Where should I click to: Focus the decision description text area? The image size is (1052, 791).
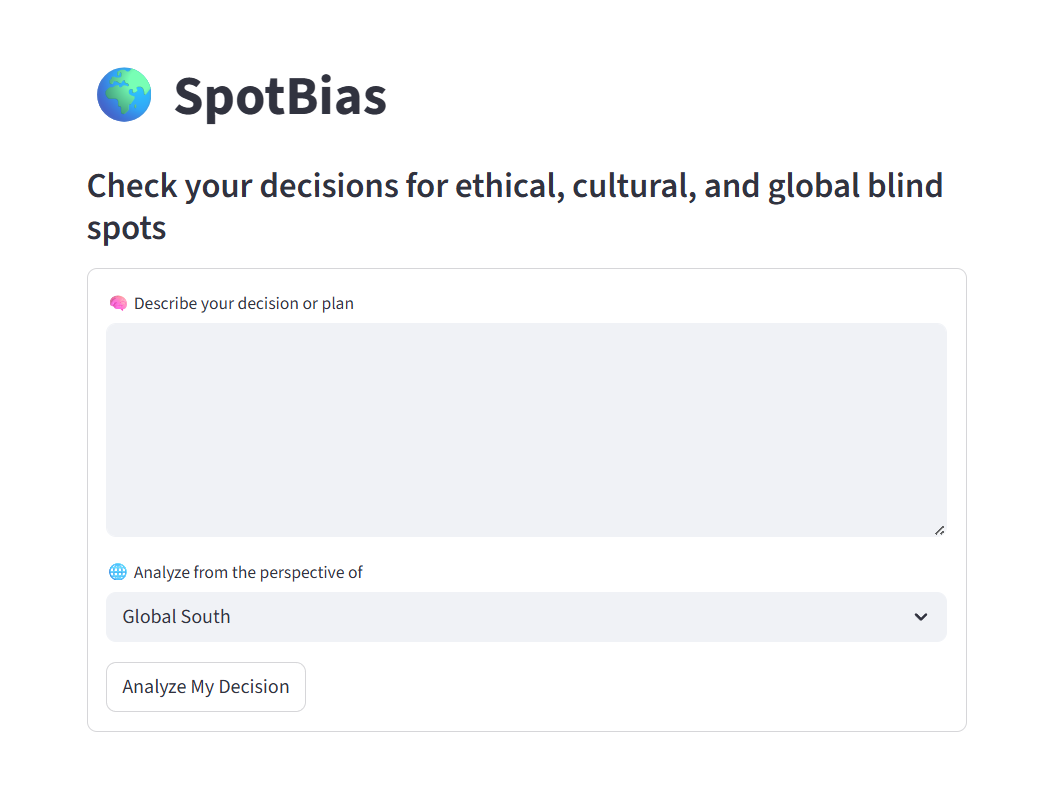[x=526, y=429]
